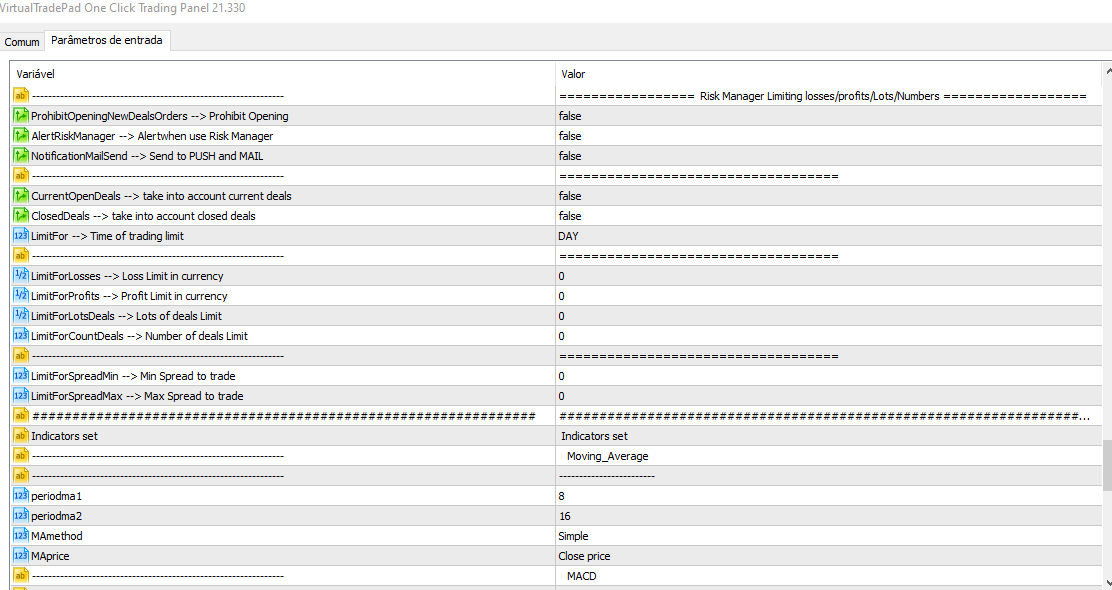1112x590 pixels.
Task: Click the Indicators set string icon
Action: (x=21, y=436)
